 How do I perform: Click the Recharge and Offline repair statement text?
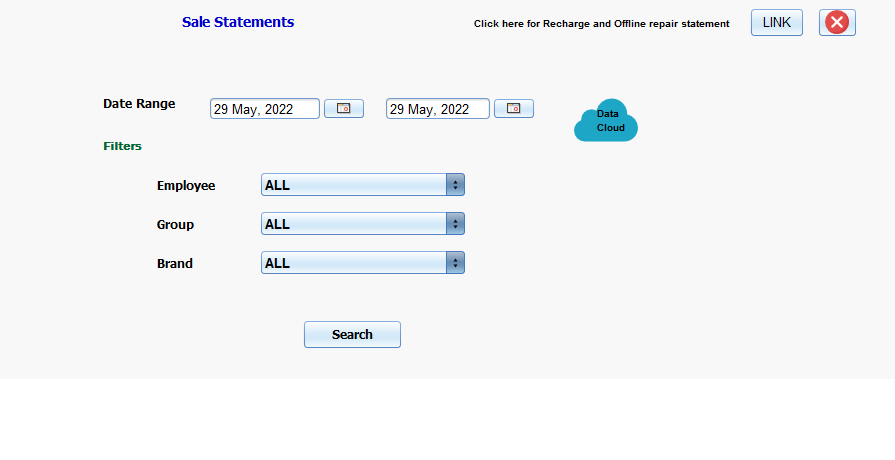tap(601, 23)
